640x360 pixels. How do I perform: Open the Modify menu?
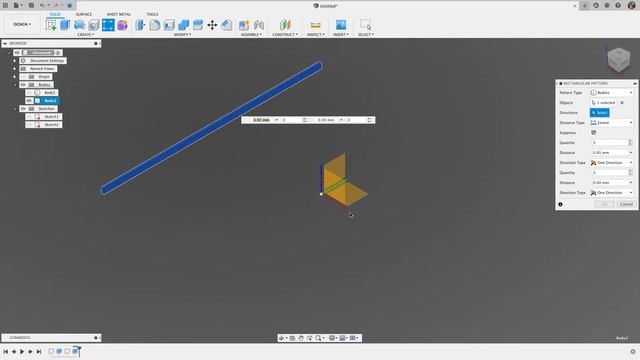182,35
